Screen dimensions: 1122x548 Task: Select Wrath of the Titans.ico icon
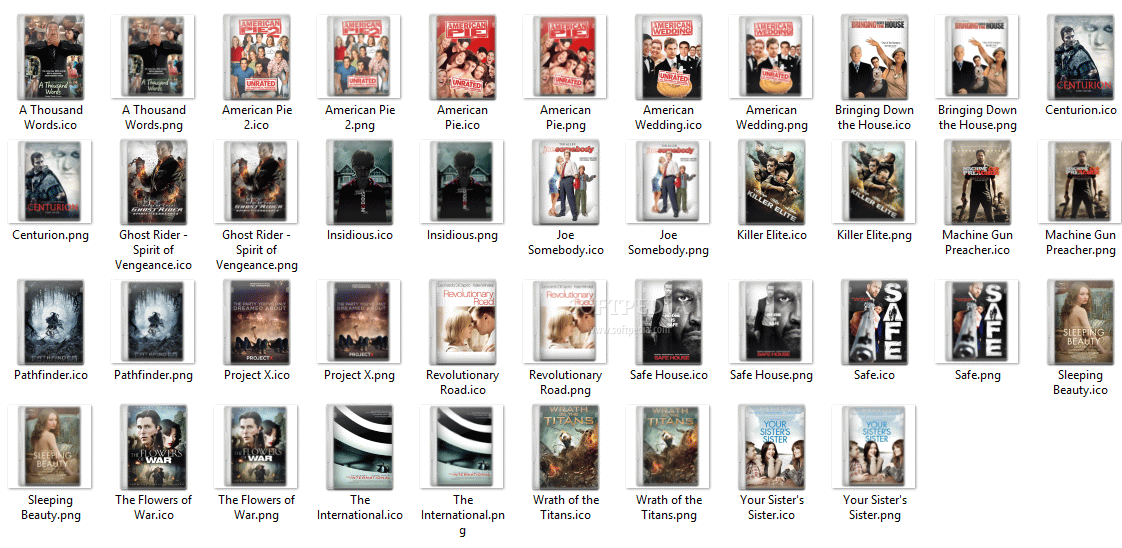(566, 446)
